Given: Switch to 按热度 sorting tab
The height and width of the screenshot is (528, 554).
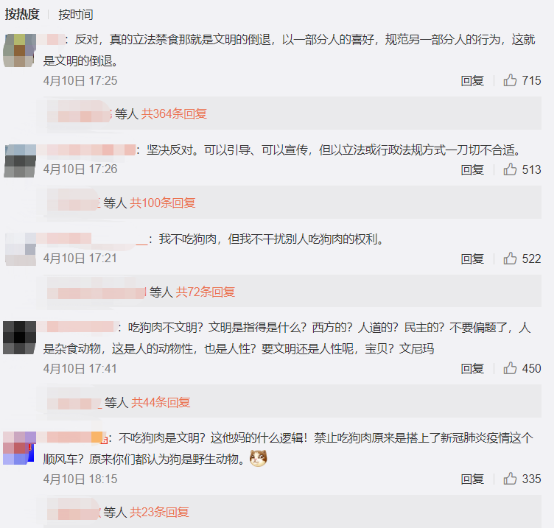Looking at the screenshot, I should pos(22,14).
